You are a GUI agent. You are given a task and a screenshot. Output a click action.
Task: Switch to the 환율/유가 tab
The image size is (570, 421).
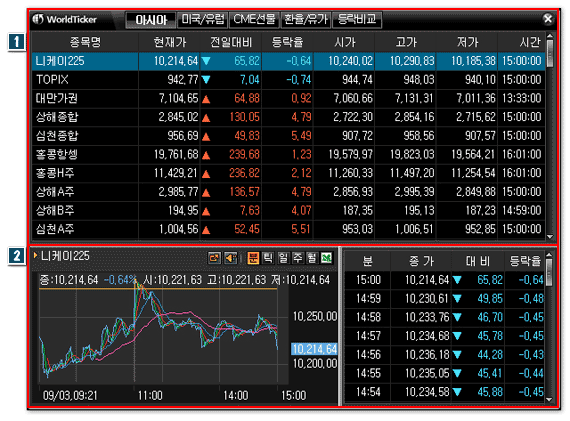coord(306,20)
